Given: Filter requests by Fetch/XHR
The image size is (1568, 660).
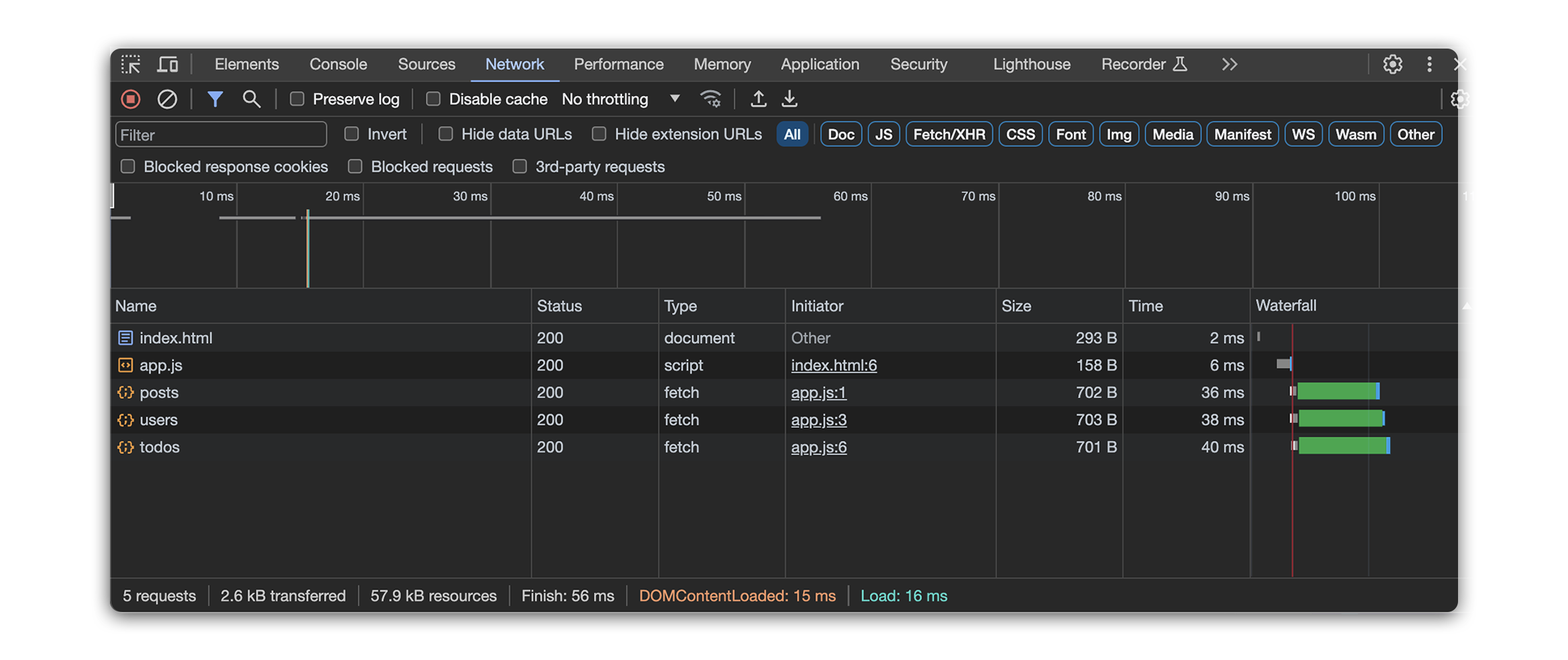Looking at the screenshot, I should 949,134.
